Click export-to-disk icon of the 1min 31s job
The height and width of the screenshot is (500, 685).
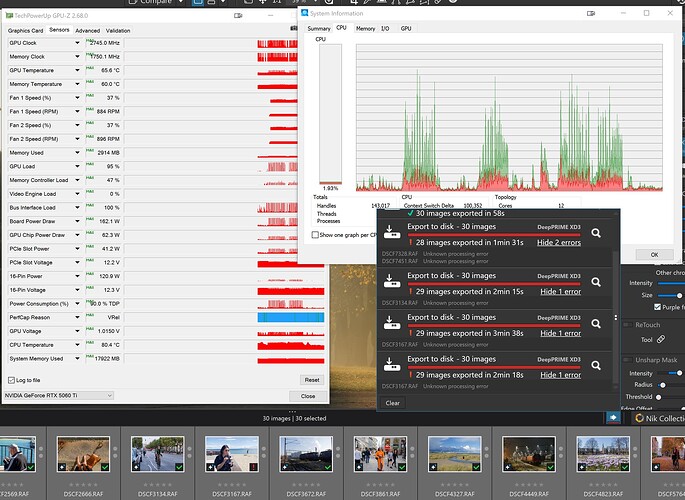(x=390, y=233)
